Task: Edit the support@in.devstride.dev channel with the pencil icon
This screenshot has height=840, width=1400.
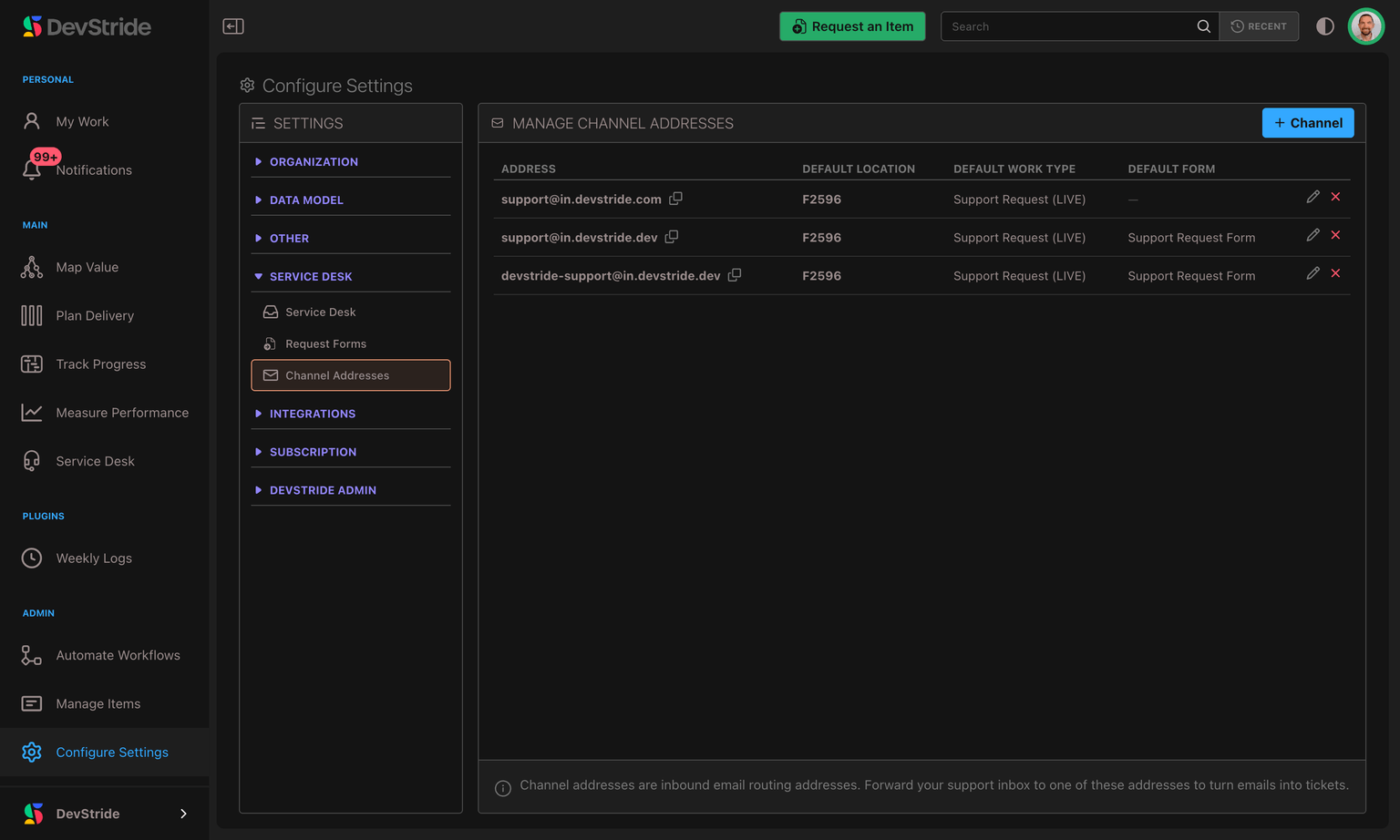Action: click(1312, 235)
